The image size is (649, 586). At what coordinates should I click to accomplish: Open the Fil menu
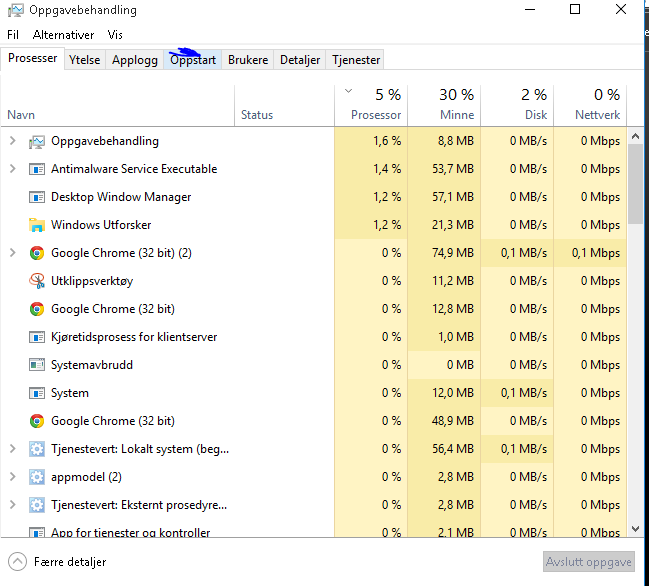13,35
